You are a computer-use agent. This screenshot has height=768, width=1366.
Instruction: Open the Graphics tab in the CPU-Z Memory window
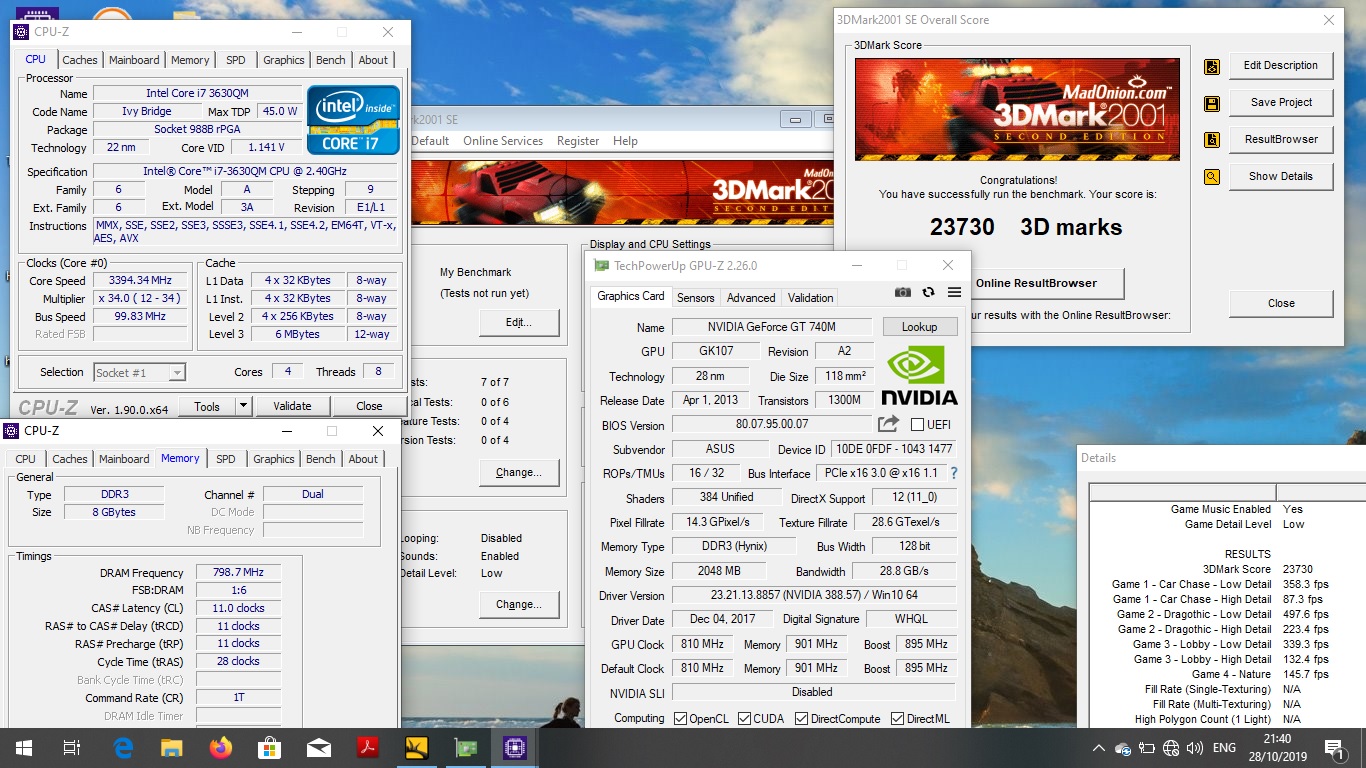[x=273, y=459]
